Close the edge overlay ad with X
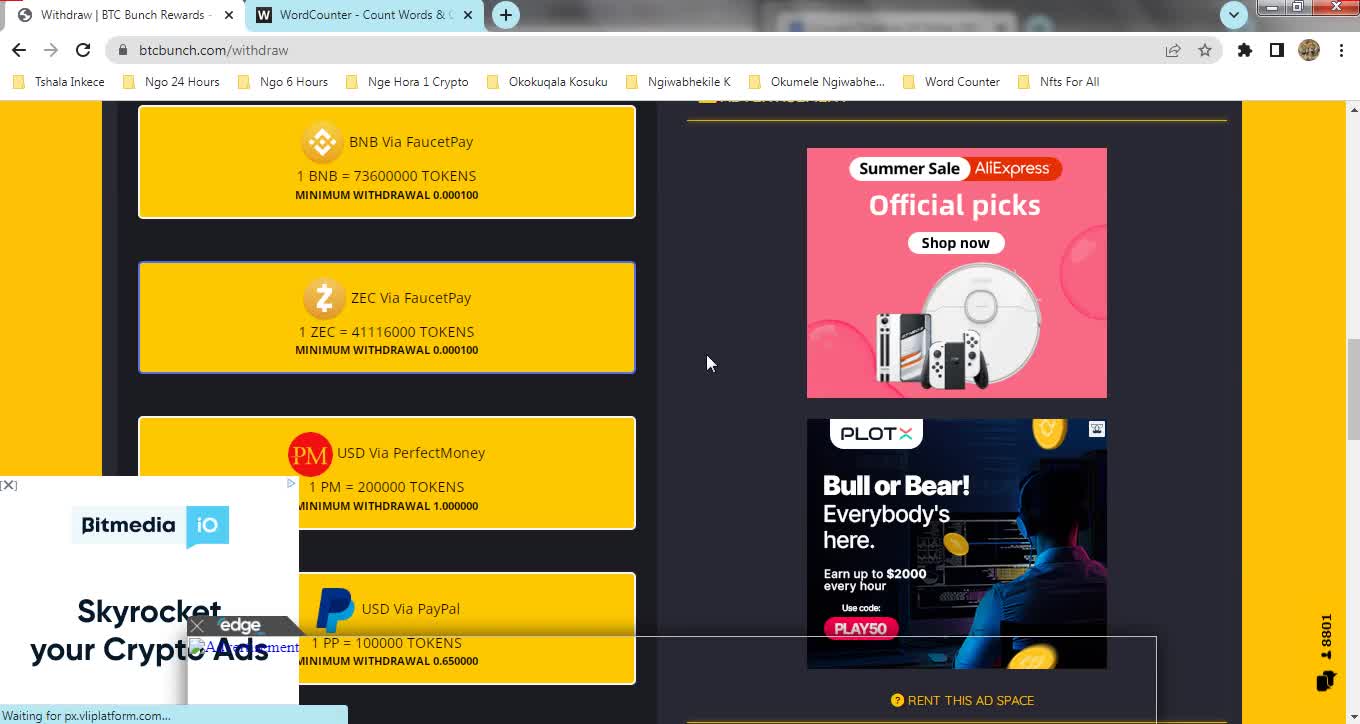The image size is (1360, 724). (x=197, y=626)
